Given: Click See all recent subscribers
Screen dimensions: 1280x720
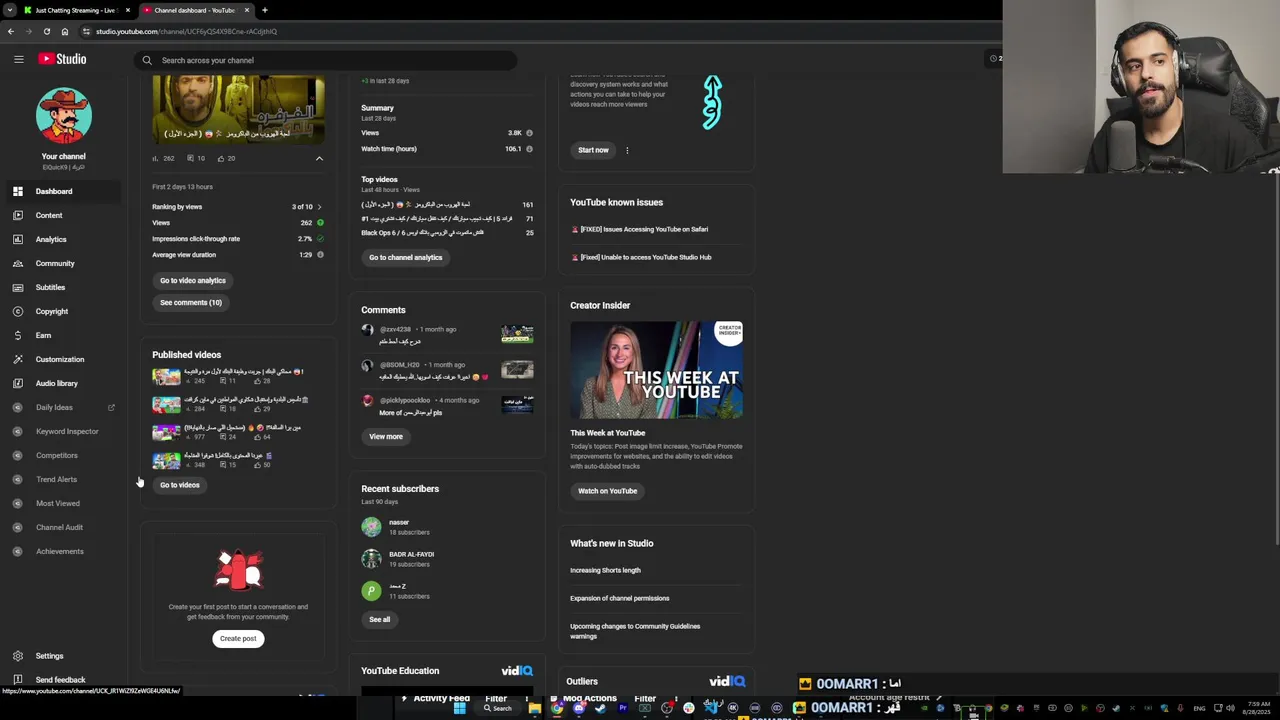Looking at the screenshot, I should click(379, 619).
